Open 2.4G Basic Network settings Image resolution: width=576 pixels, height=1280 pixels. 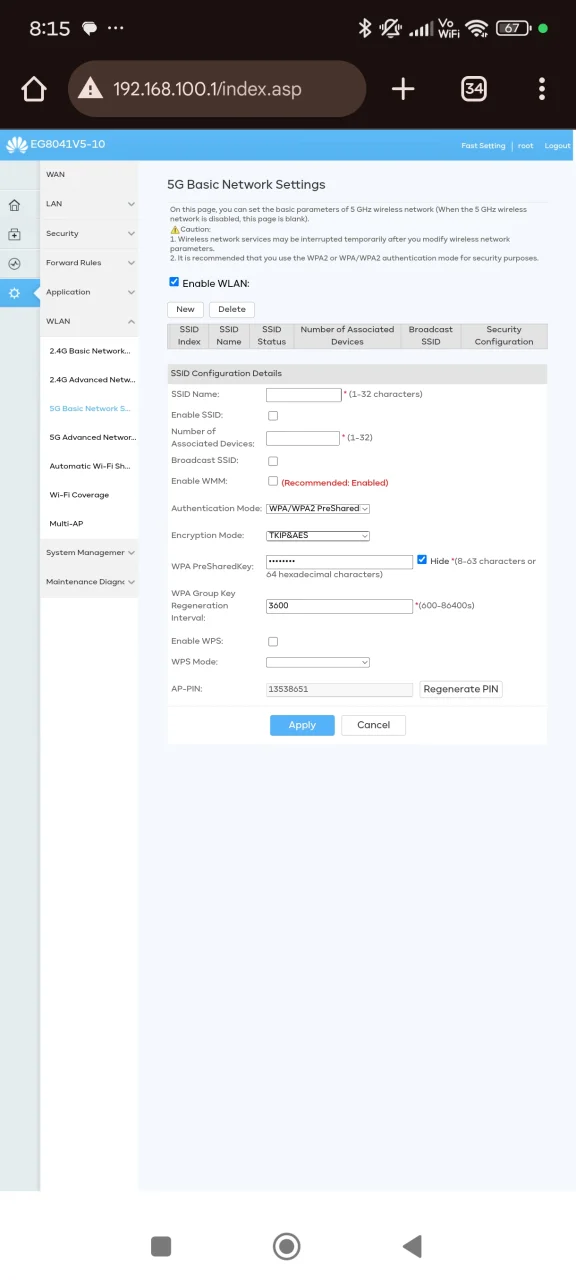(90, 351)
